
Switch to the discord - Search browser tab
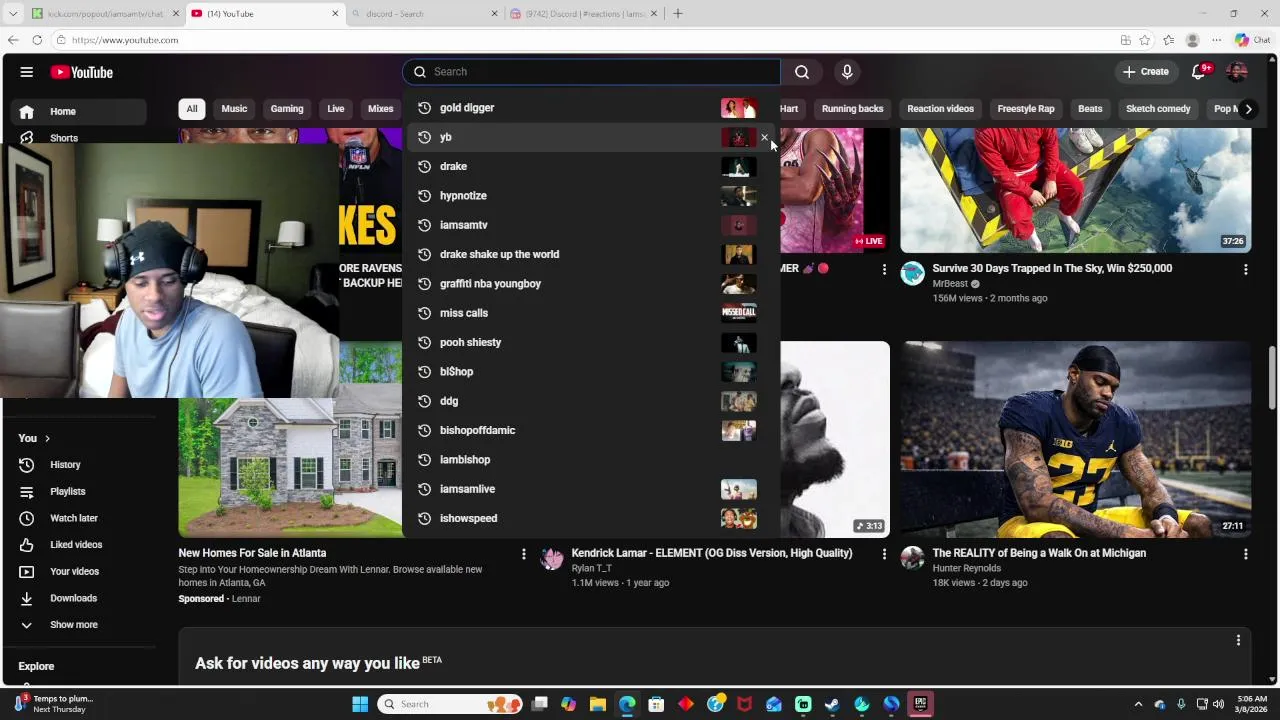pos(425,14)
